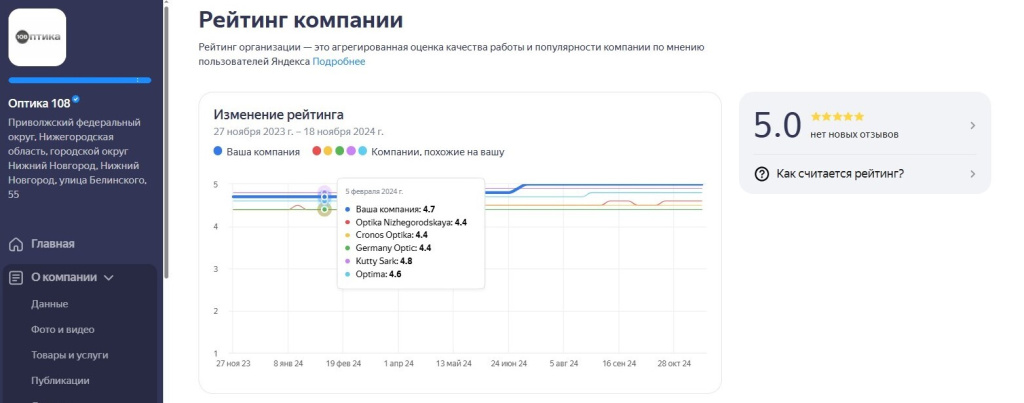Click the 5.0 rating value

point(777,125)
